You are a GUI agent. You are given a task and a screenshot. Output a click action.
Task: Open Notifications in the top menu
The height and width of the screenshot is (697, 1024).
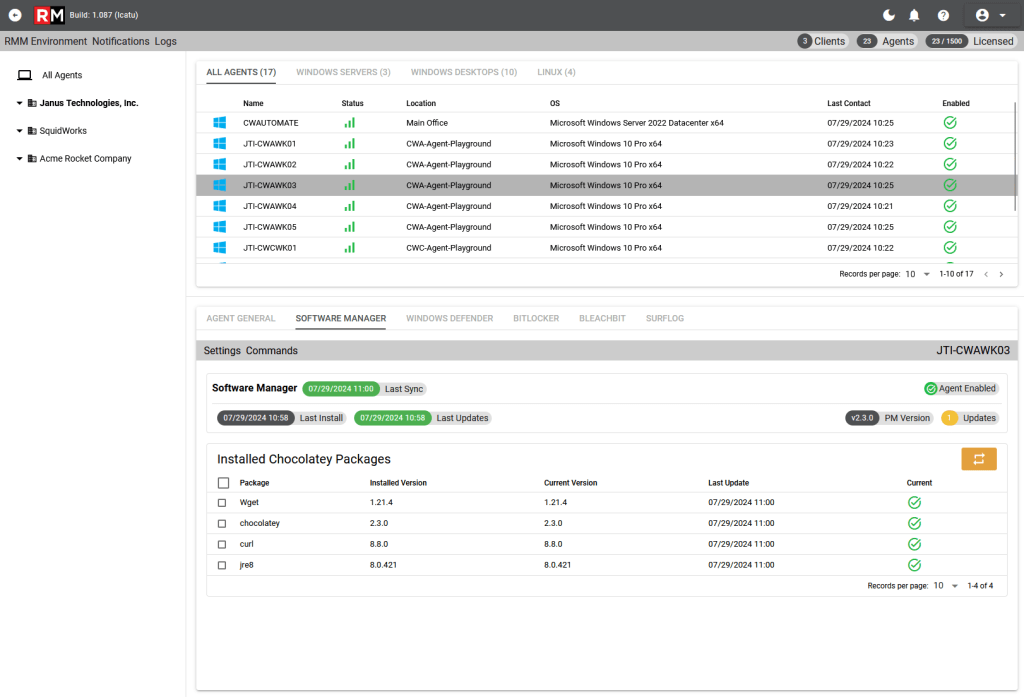pos(121,41)
